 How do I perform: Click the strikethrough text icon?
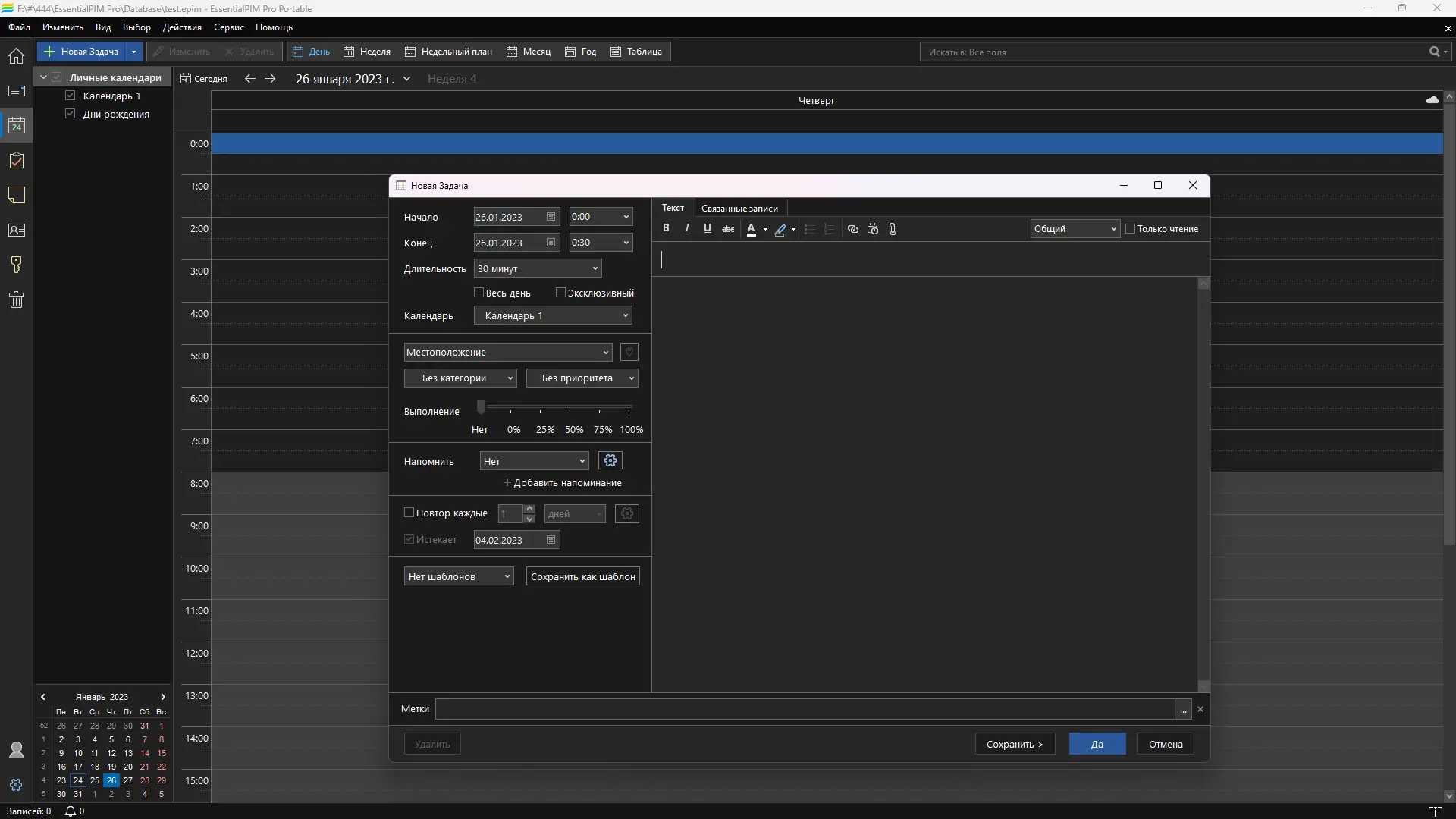[x=728, y=229]
